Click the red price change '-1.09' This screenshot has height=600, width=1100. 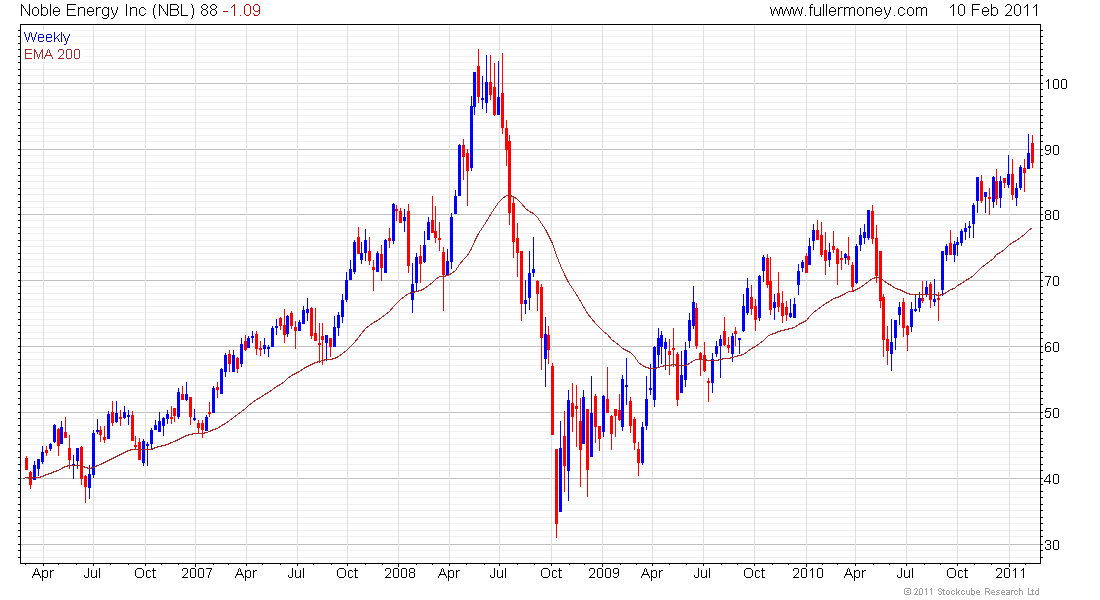(241, 11)
